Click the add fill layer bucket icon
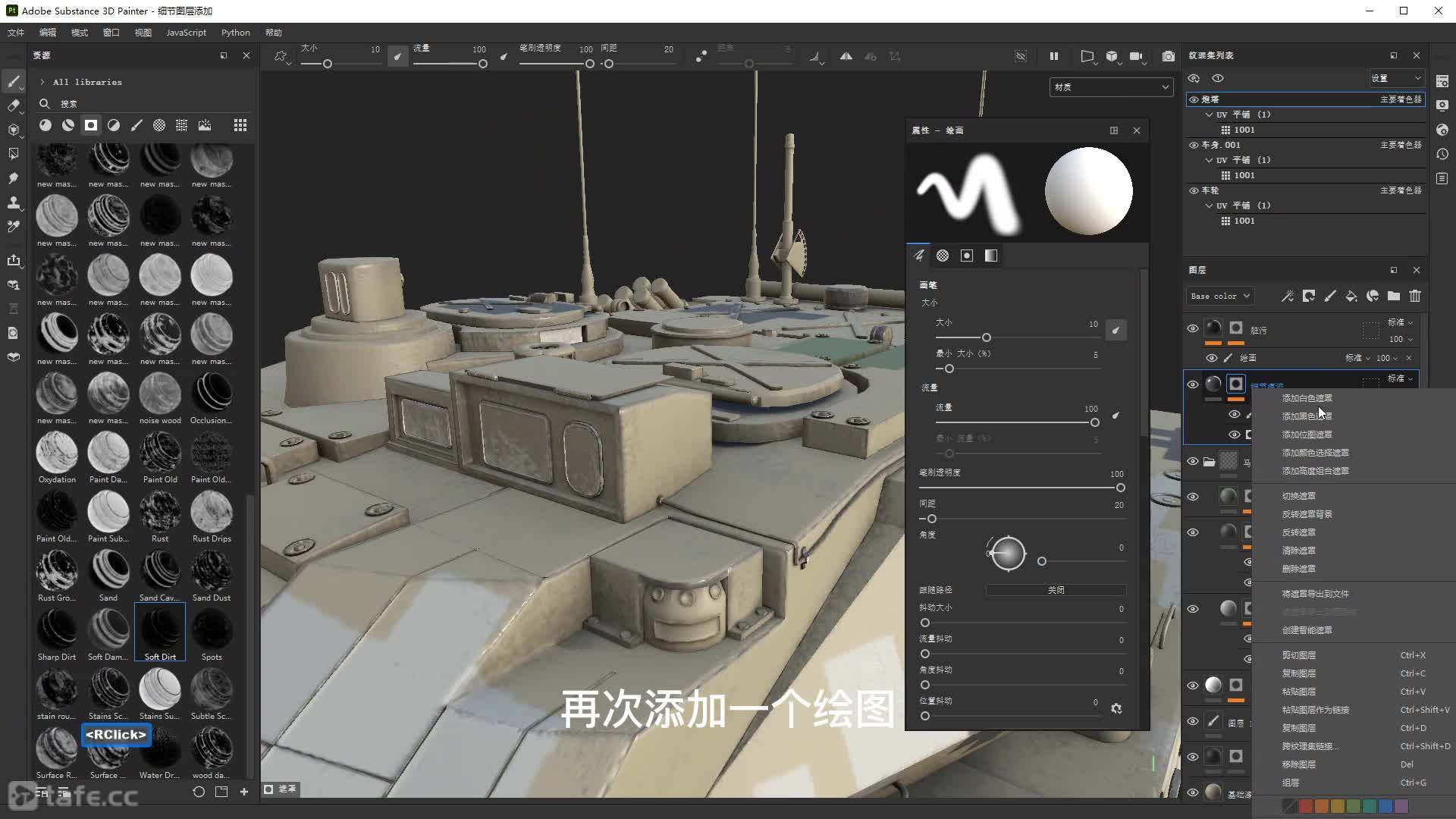 pos(1351,296)
